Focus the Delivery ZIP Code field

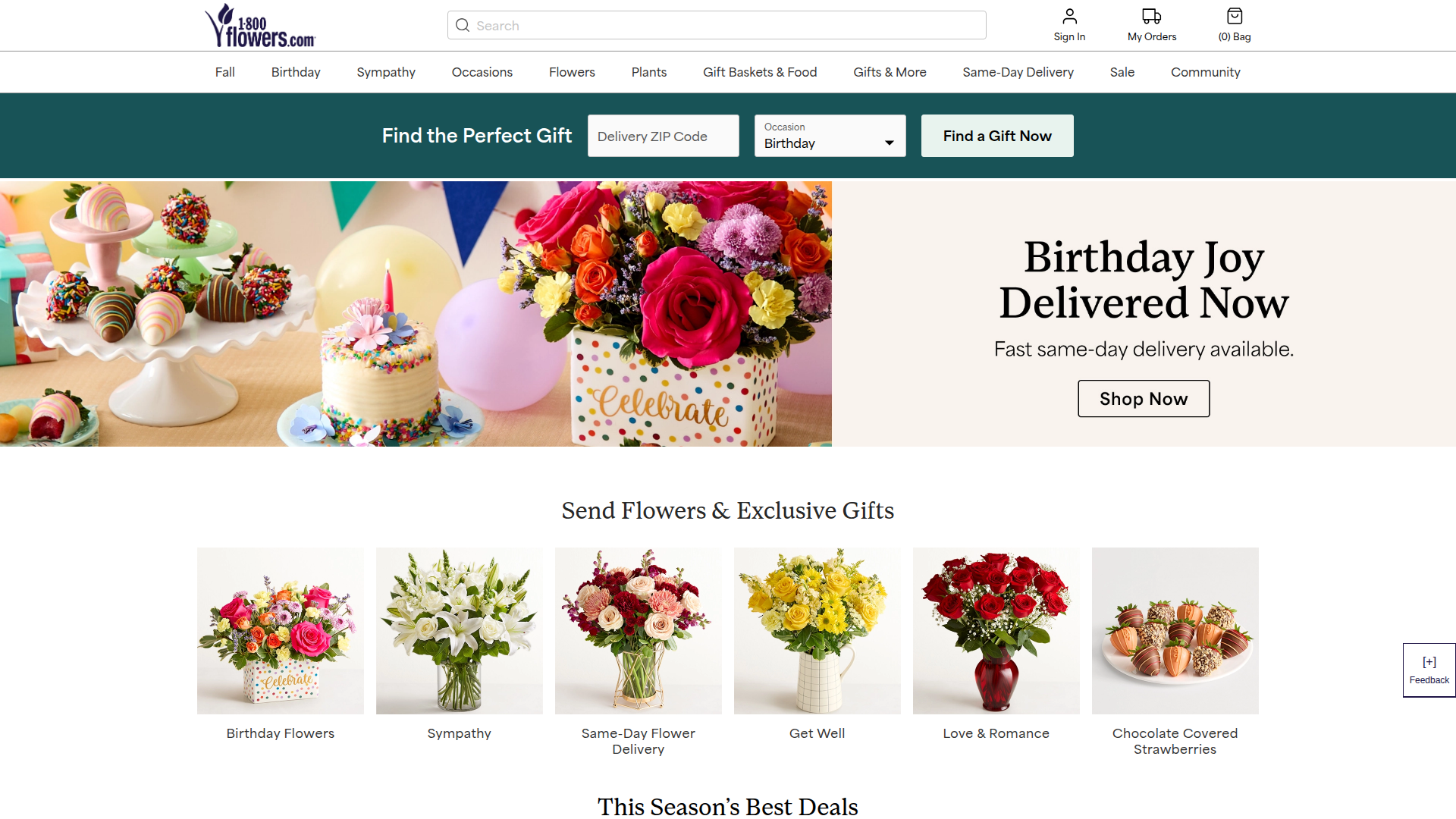click(x=663, y=136)
